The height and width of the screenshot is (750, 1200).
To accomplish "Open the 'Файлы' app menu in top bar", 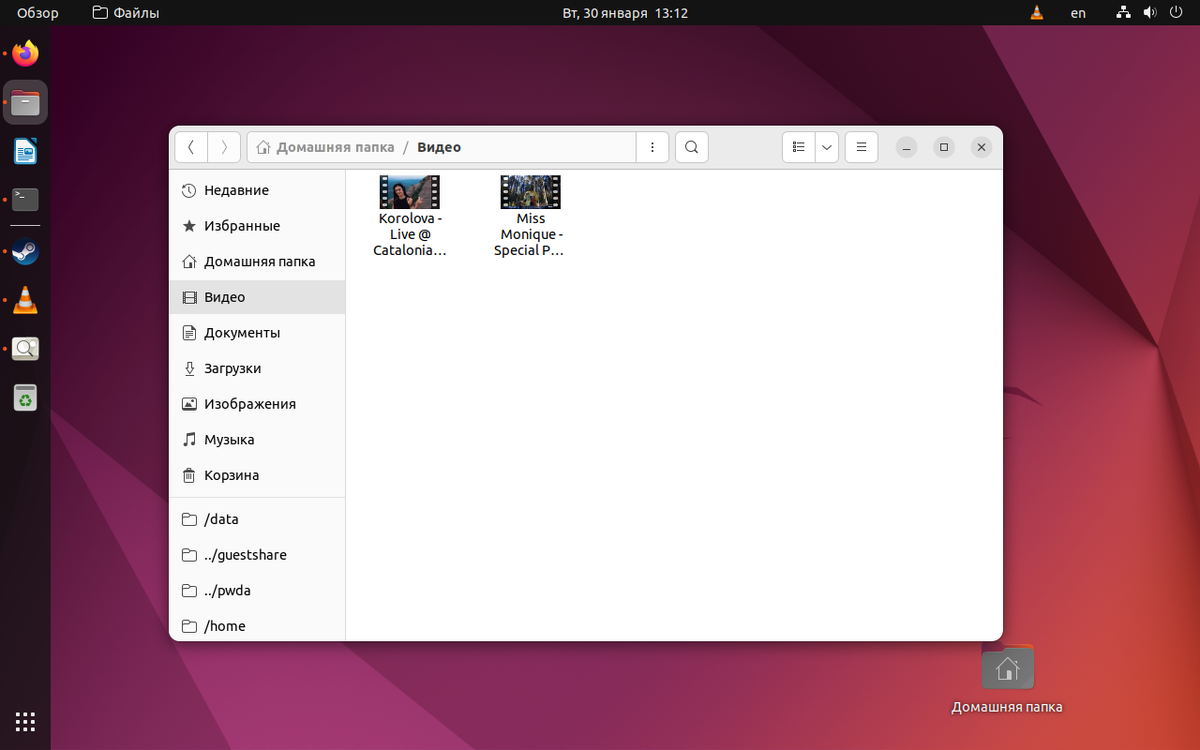I will 126,13.
